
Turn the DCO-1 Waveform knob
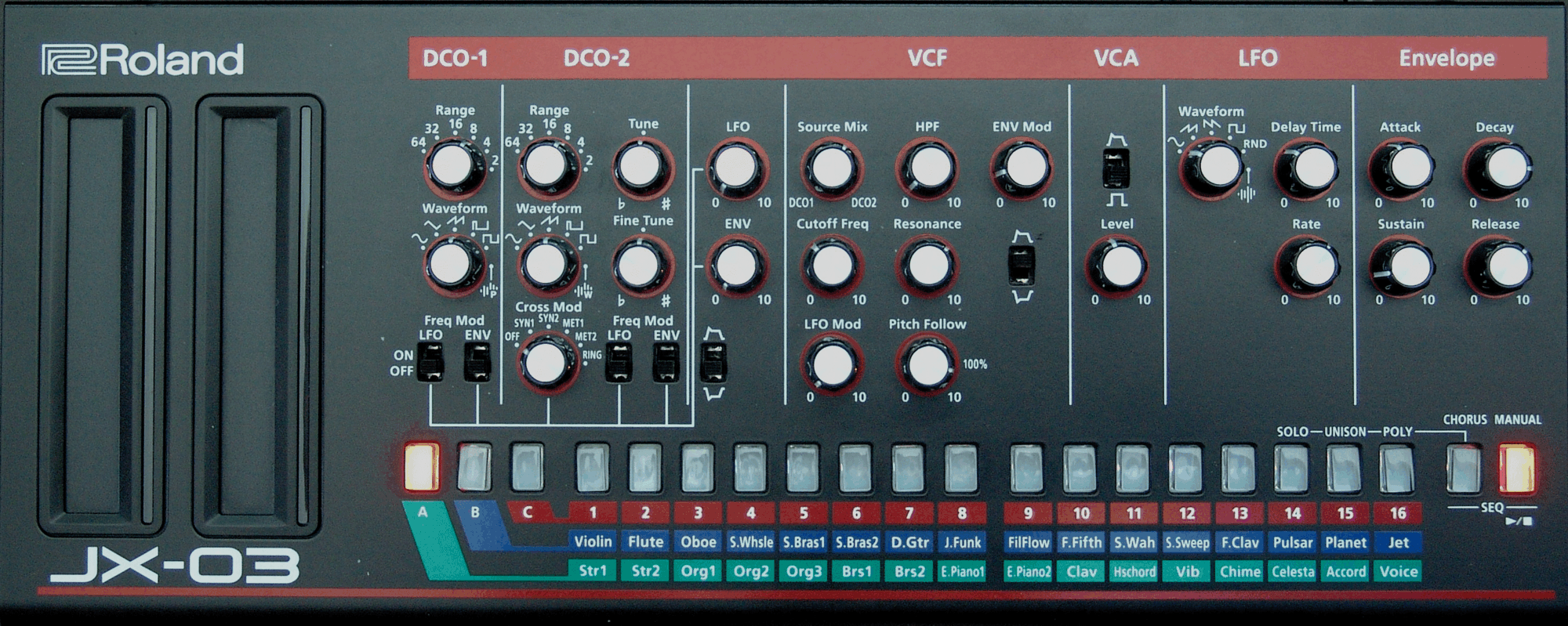(452, 265)
